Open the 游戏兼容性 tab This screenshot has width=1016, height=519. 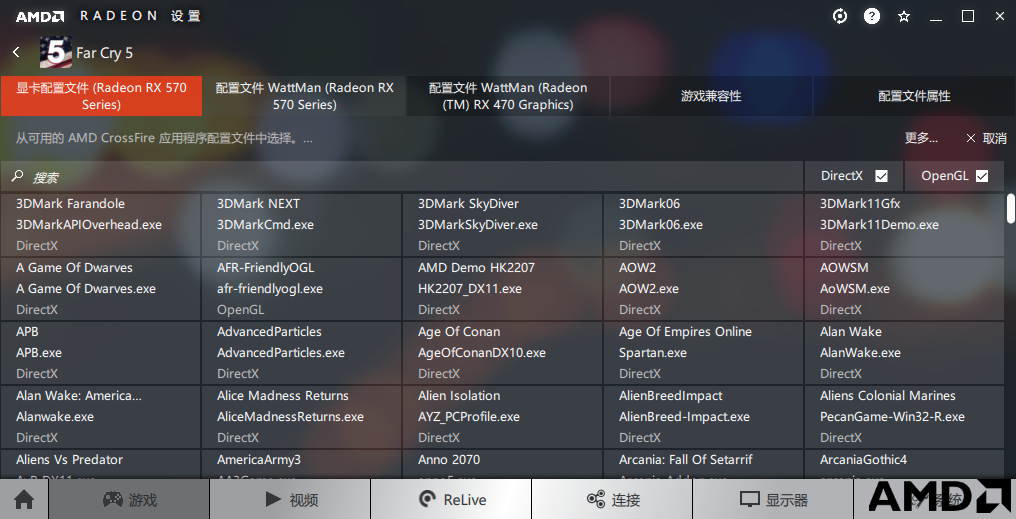coord(711,96)
